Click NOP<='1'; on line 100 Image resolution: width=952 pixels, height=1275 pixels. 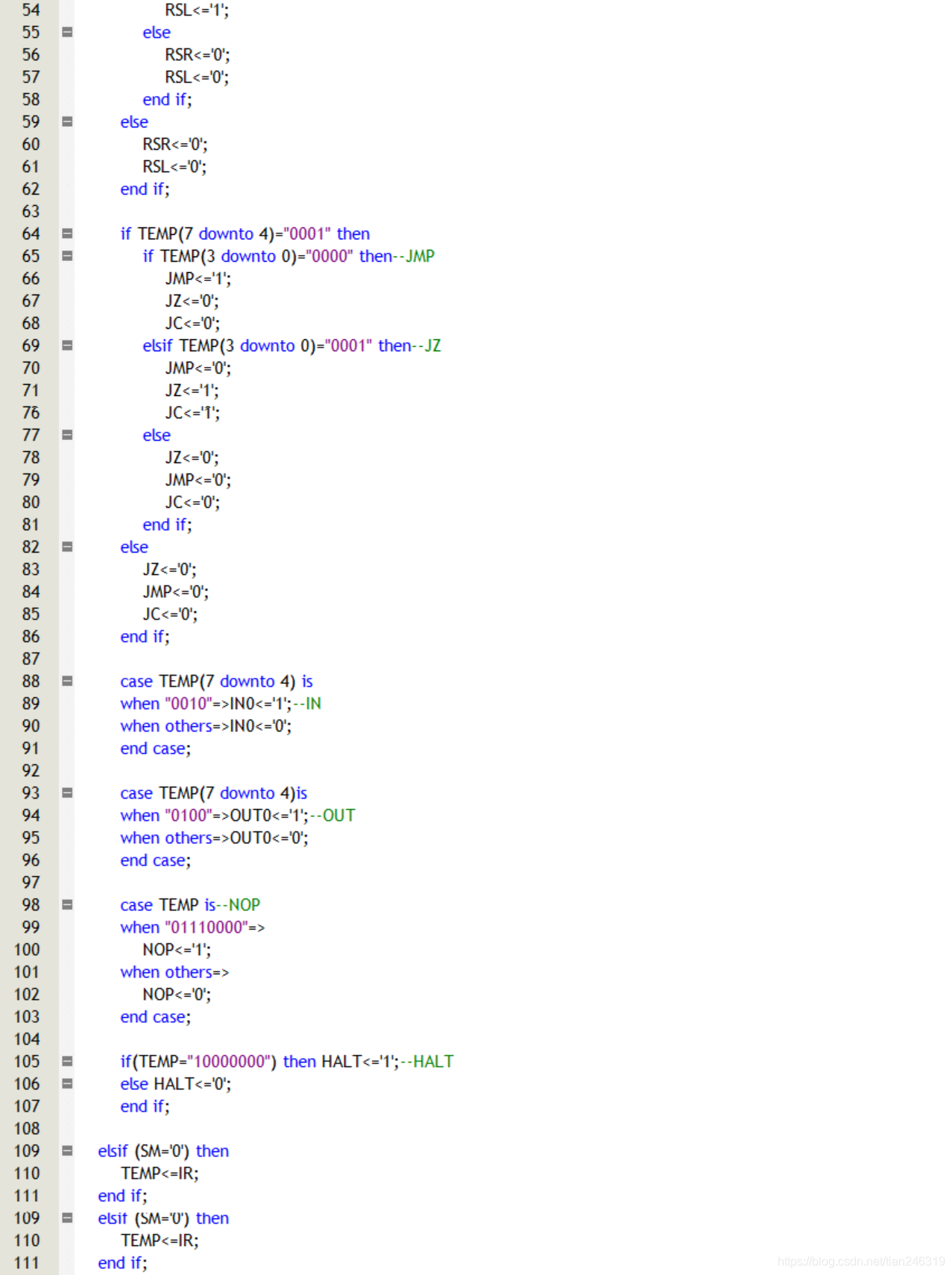pos(177,950)
